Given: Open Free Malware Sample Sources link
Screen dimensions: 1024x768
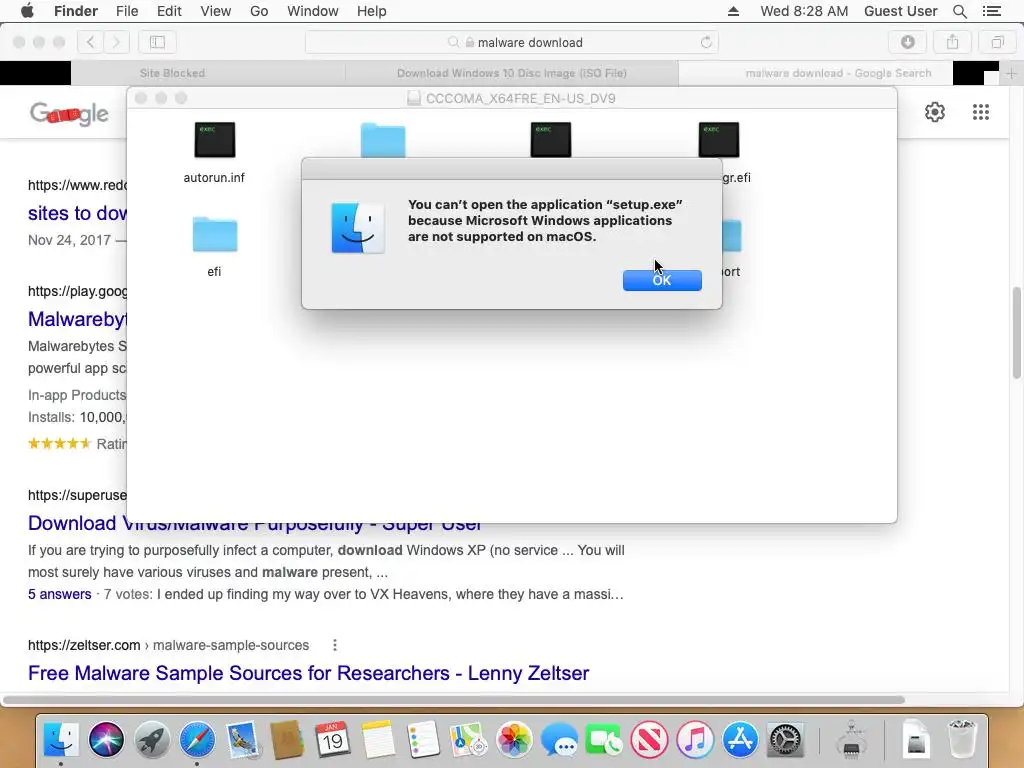Looking at the screenshot, I should [x=308, y=673].
